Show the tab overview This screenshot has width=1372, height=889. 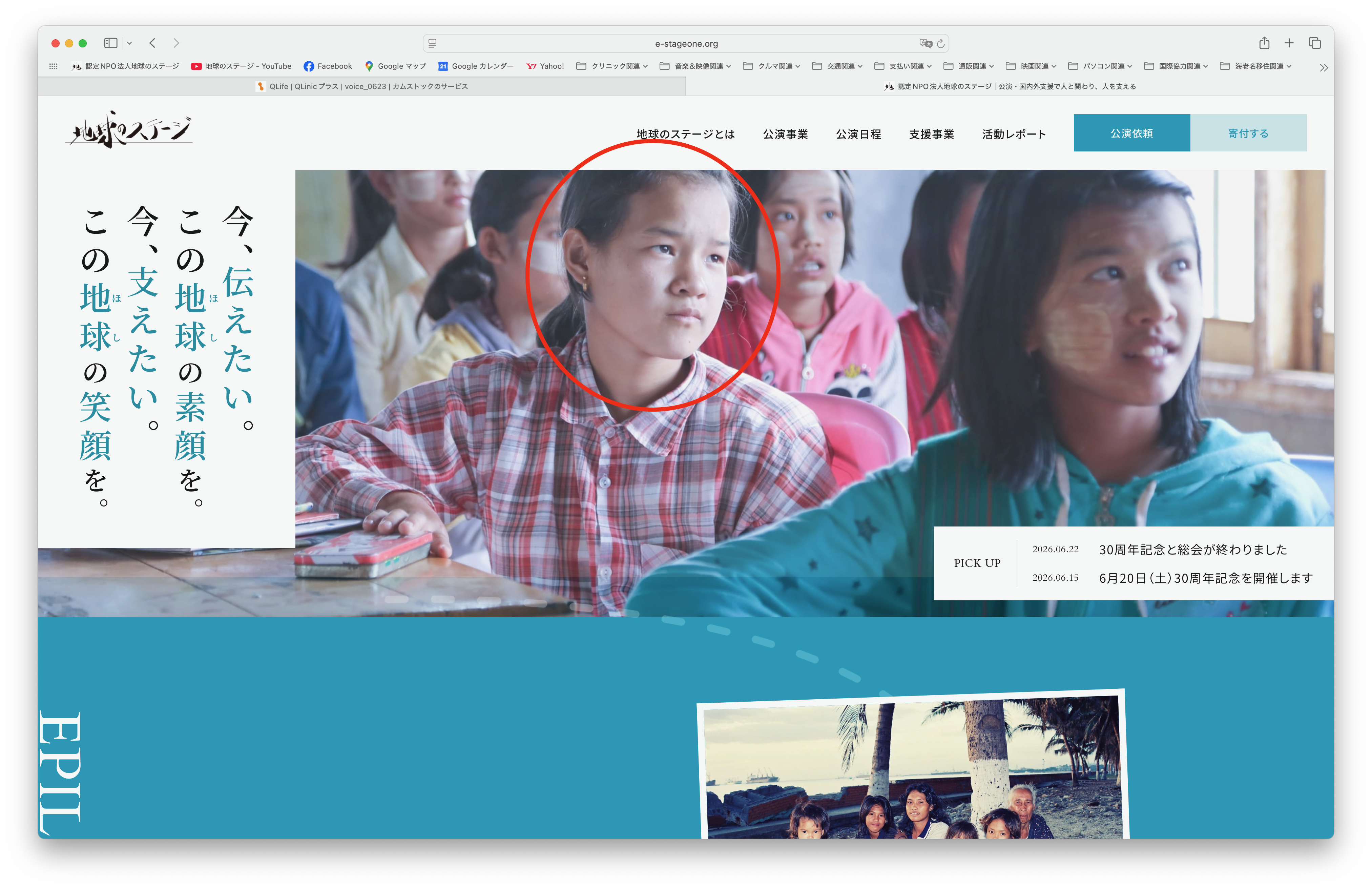point(1315,43)
